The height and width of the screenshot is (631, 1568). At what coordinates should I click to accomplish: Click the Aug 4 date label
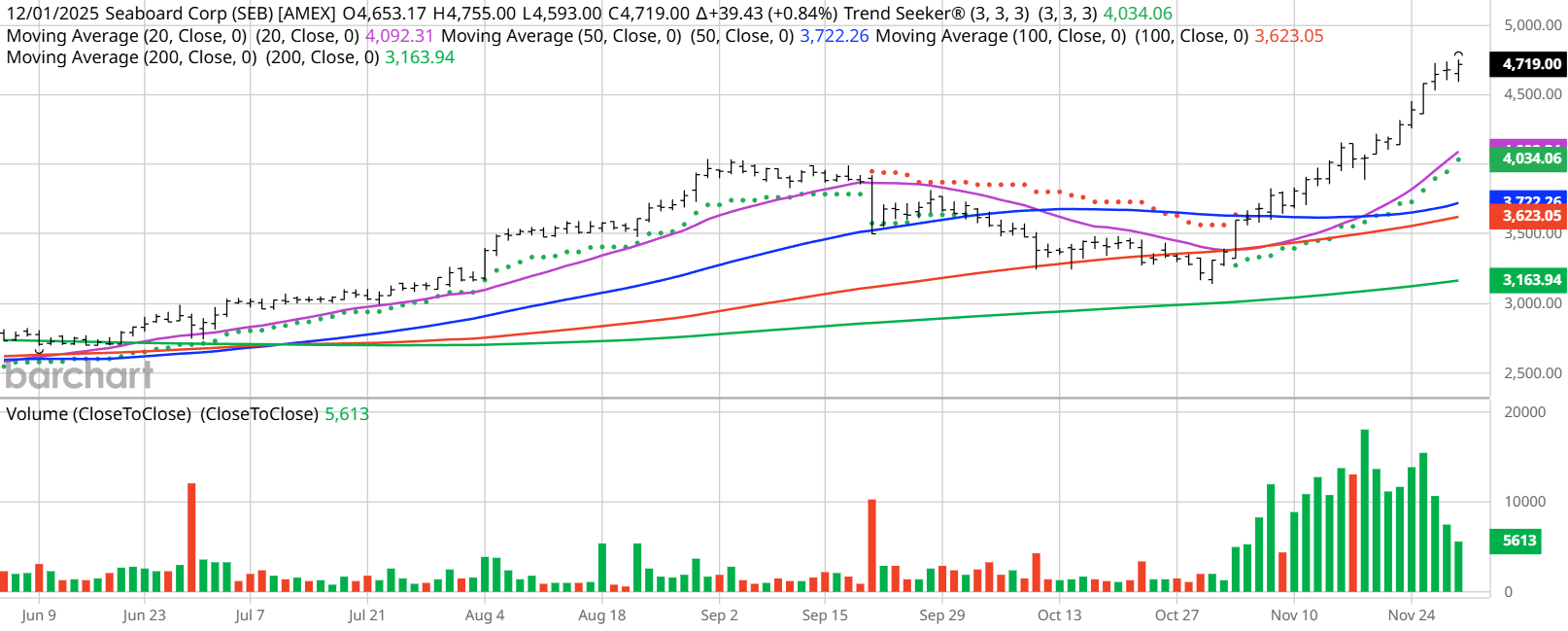pyautogui.click(x=485, y=615)
